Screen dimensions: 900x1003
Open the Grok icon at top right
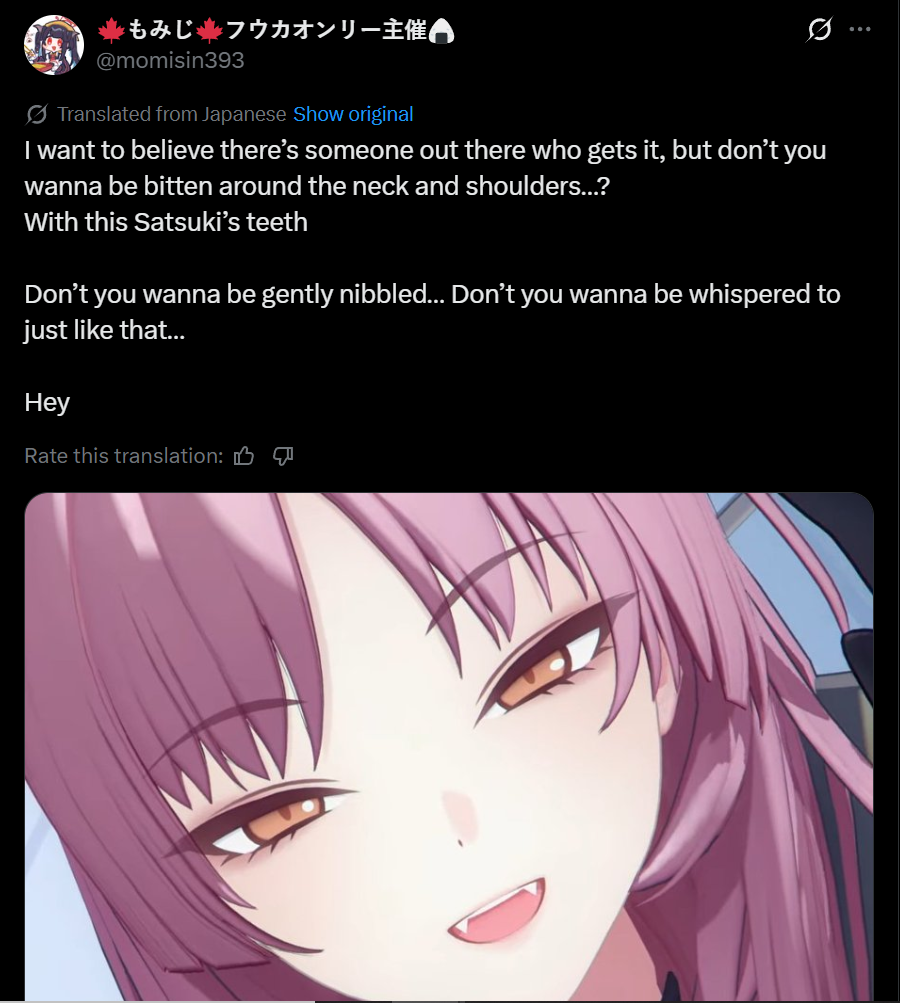(819, 29)
